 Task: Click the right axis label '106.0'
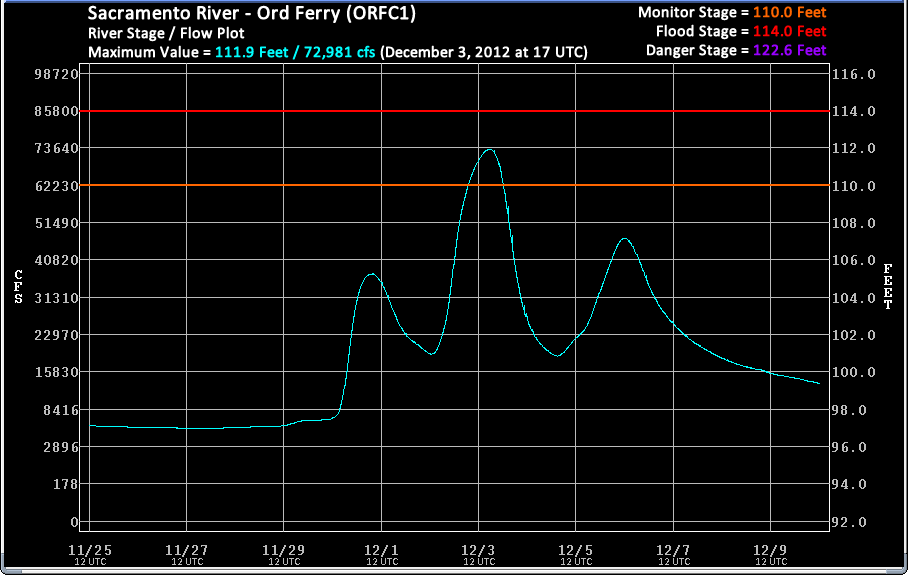854,260
